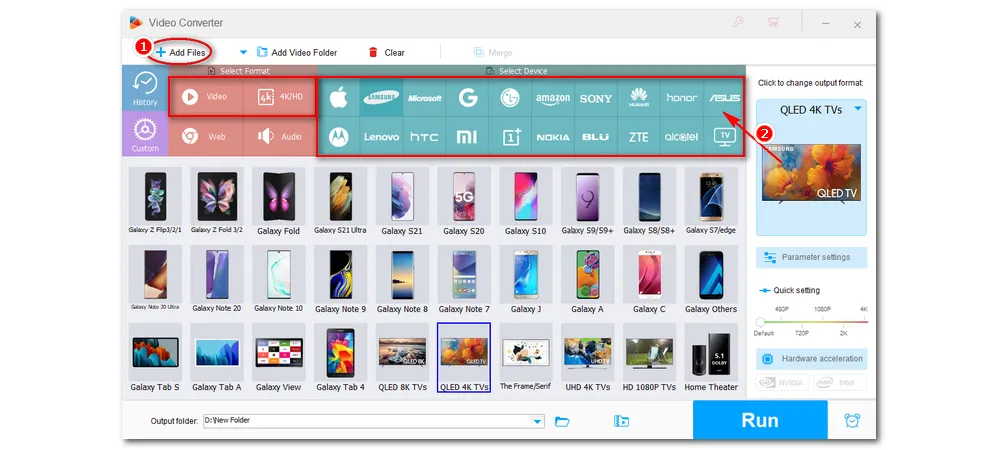Viewport: 1000px width, 450px height.
Task: Select the Nokia brand icon
Action: [x=553, y=136]
